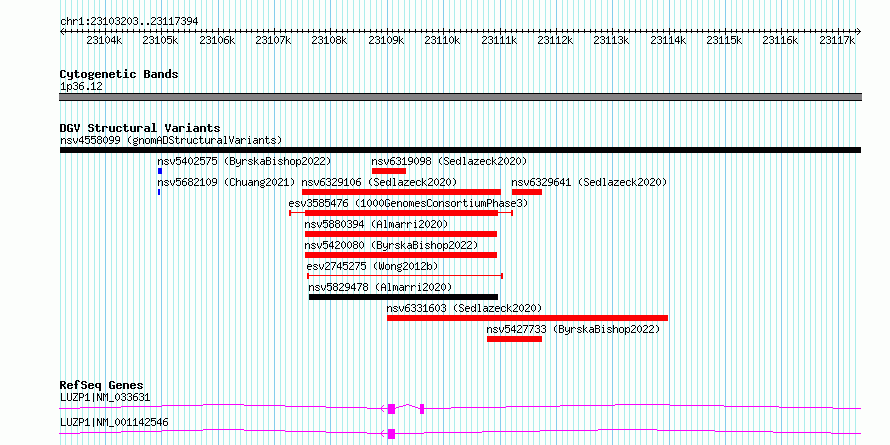The image size is (890, 445).
Task: Select the nsv5402575 ByrskaBishop2022 blue variant marker
Action: (160, 171)
